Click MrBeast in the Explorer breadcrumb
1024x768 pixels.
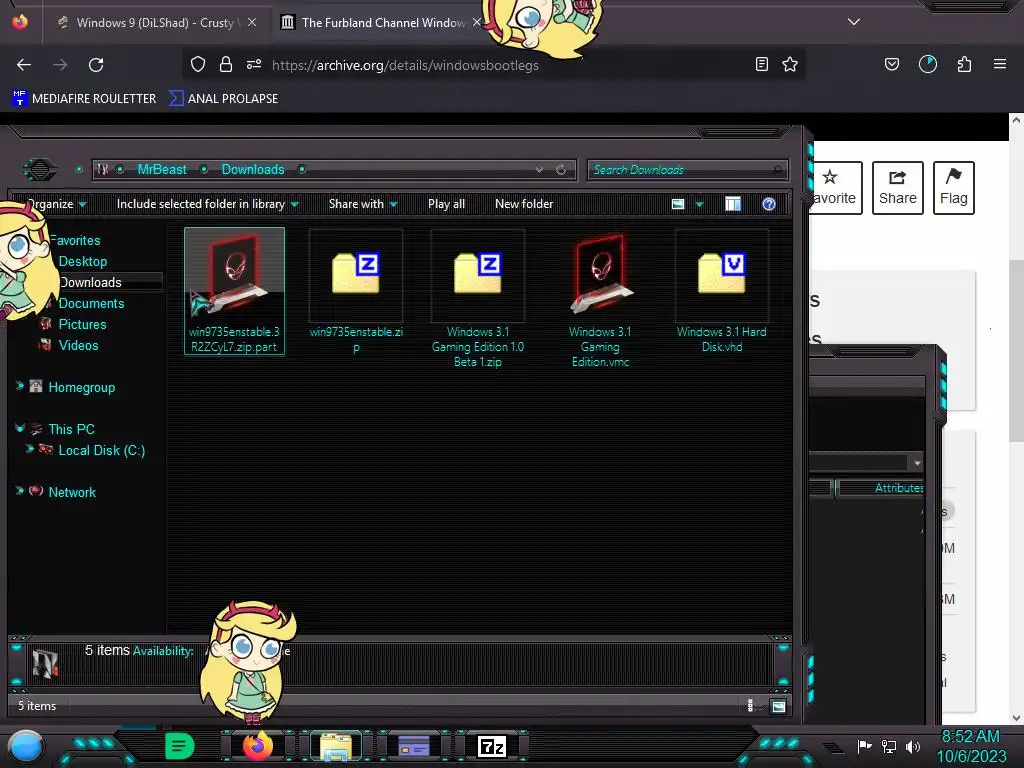[162, 169]
